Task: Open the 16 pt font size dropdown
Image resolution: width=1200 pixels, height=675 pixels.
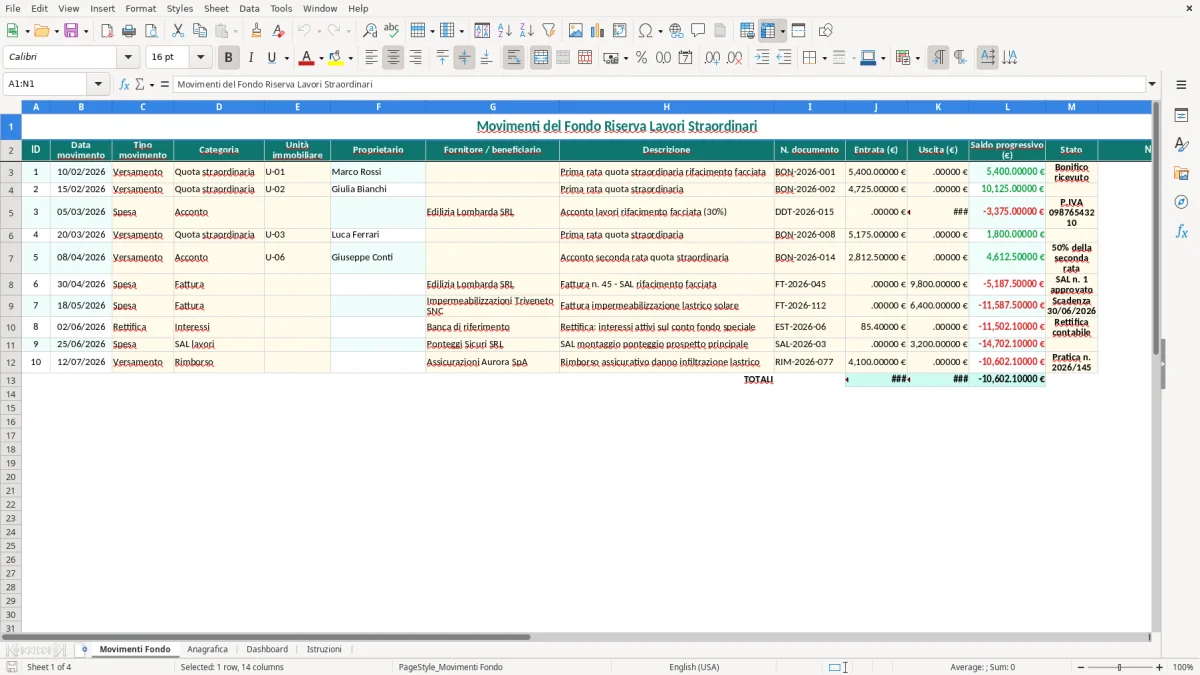Action: click(x=200, y=58)
